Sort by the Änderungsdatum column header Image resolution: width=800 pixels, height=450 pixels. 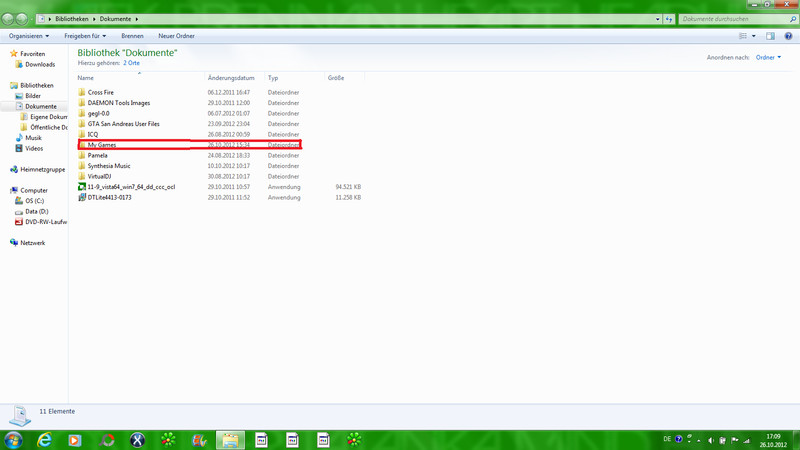[231, 78]
